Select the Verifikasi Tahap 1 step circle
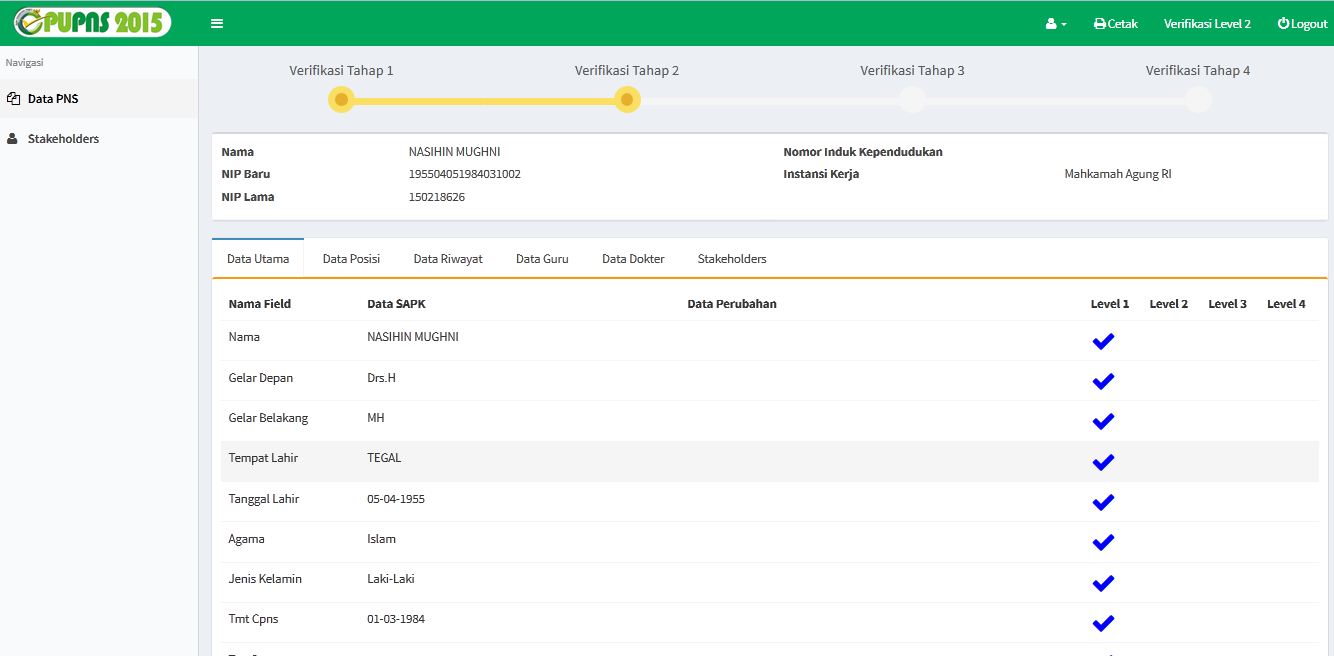 (x=341, y=100)
